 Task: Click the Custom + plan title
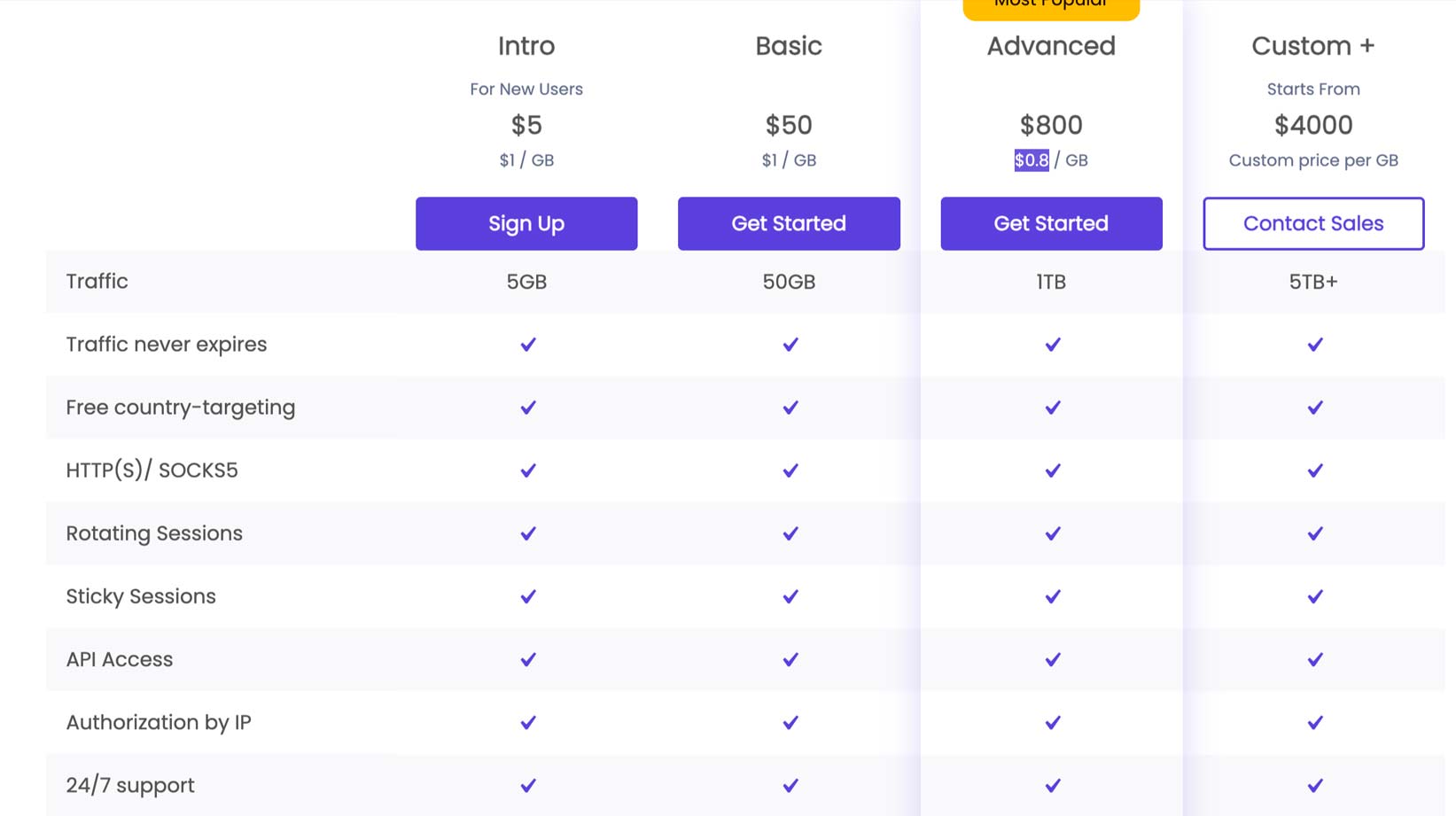coord(1313,46)
